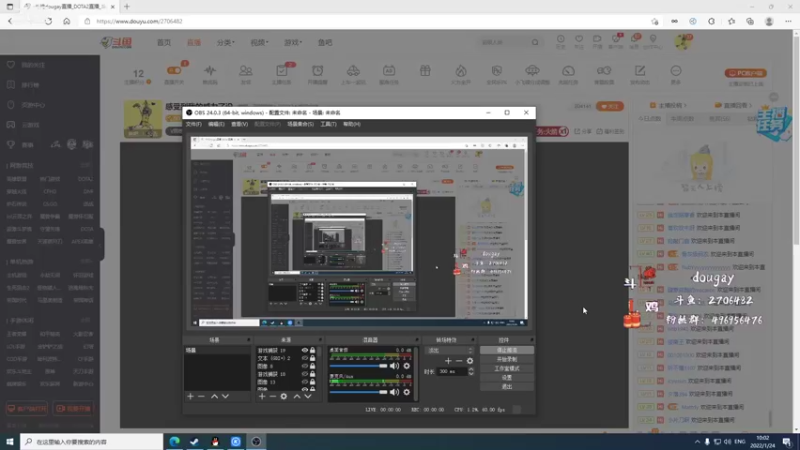This screenshot has width=800, height=450.
Task: Remove scene transition with minus icon
Action: tap(459, 361)
